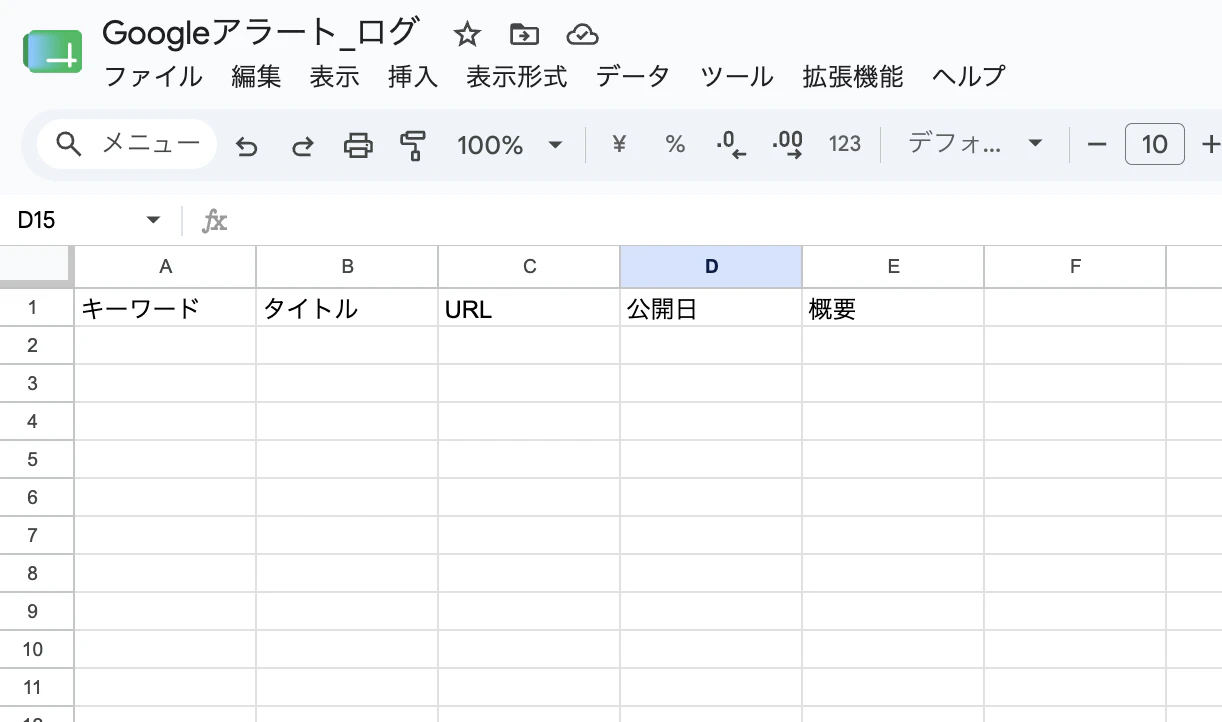Check the cloud save status icon
The image size is (1222, 722).
point(582,35)
